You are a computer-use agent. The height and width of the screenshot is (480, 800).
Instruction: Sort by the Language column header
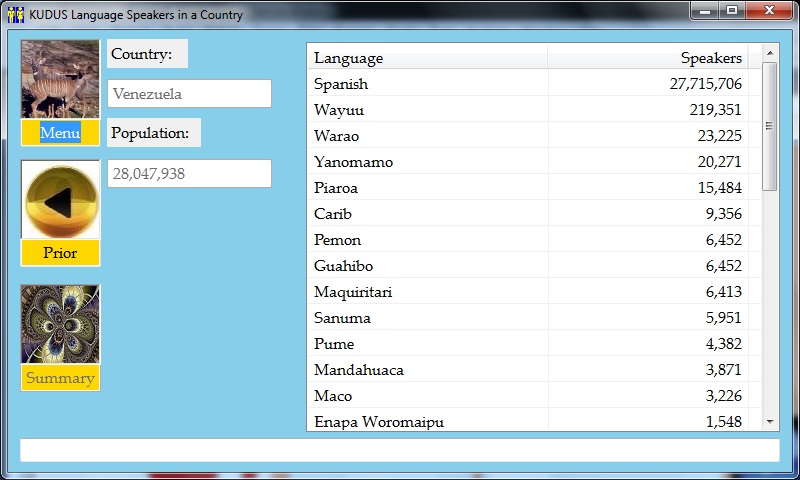pos(427,58)
